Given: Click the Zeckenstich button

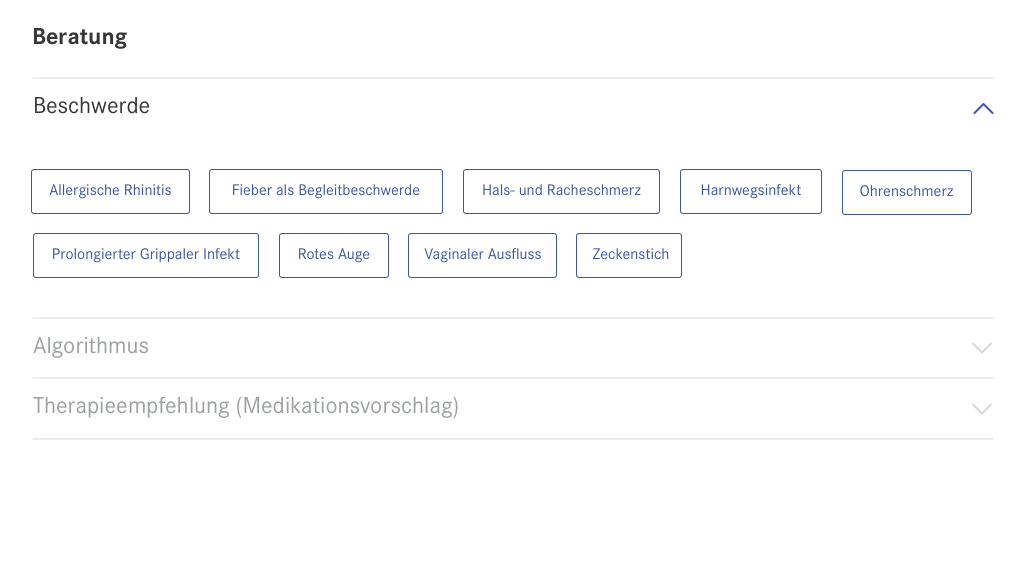Looking at the screenshot, I should 629,255.
